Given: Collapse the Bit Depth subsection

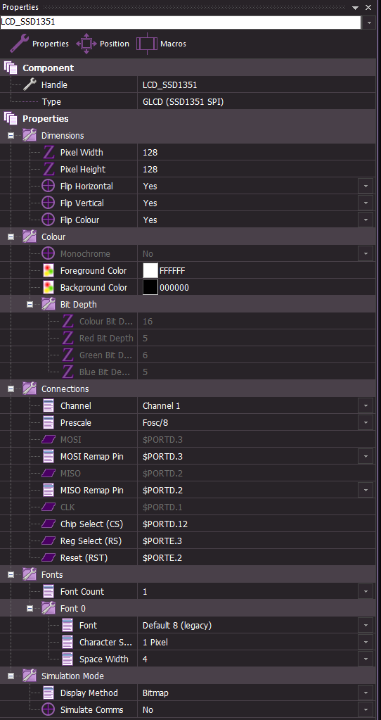Looking at the screenshot, I should coord(30,304).
